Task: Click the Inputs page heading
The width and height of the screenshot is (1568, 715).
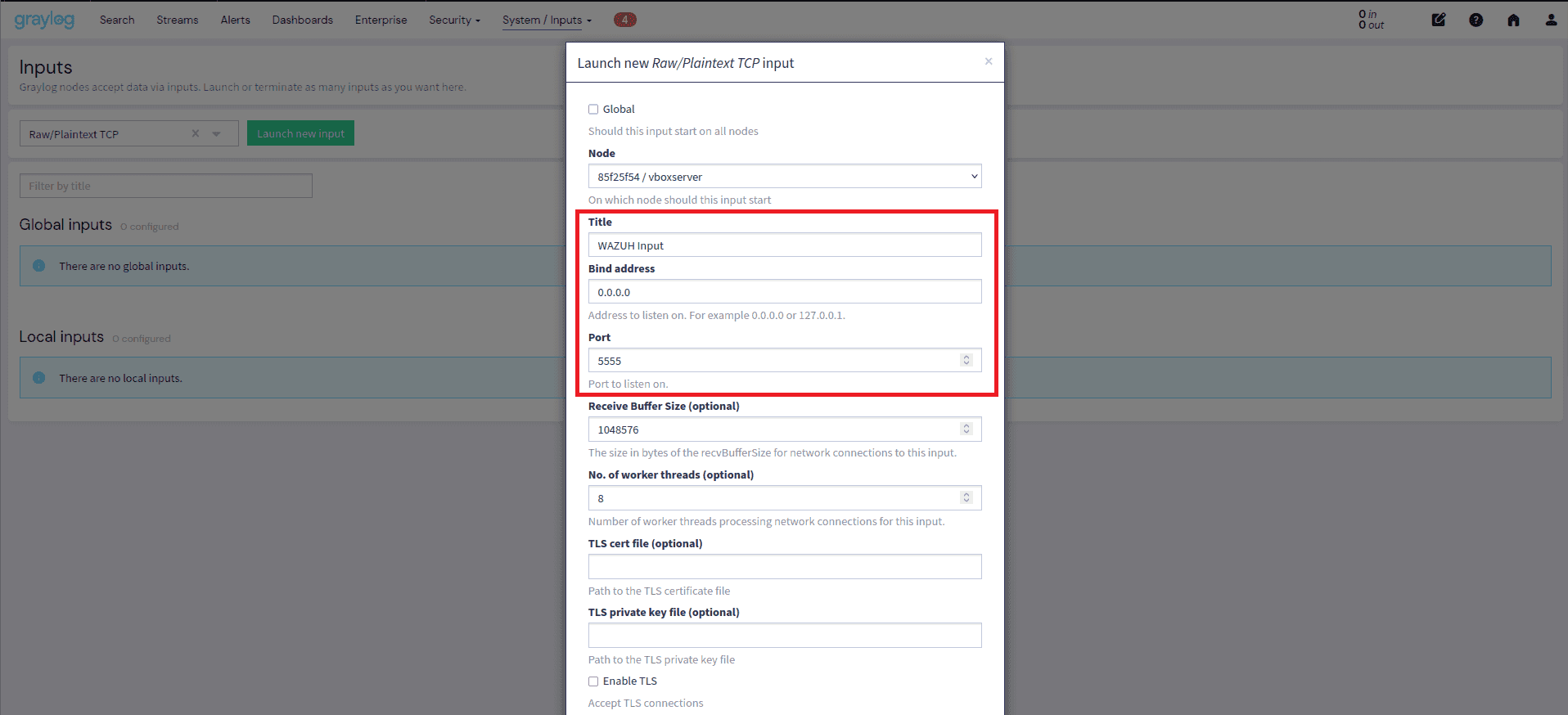Action: point(46,67)
